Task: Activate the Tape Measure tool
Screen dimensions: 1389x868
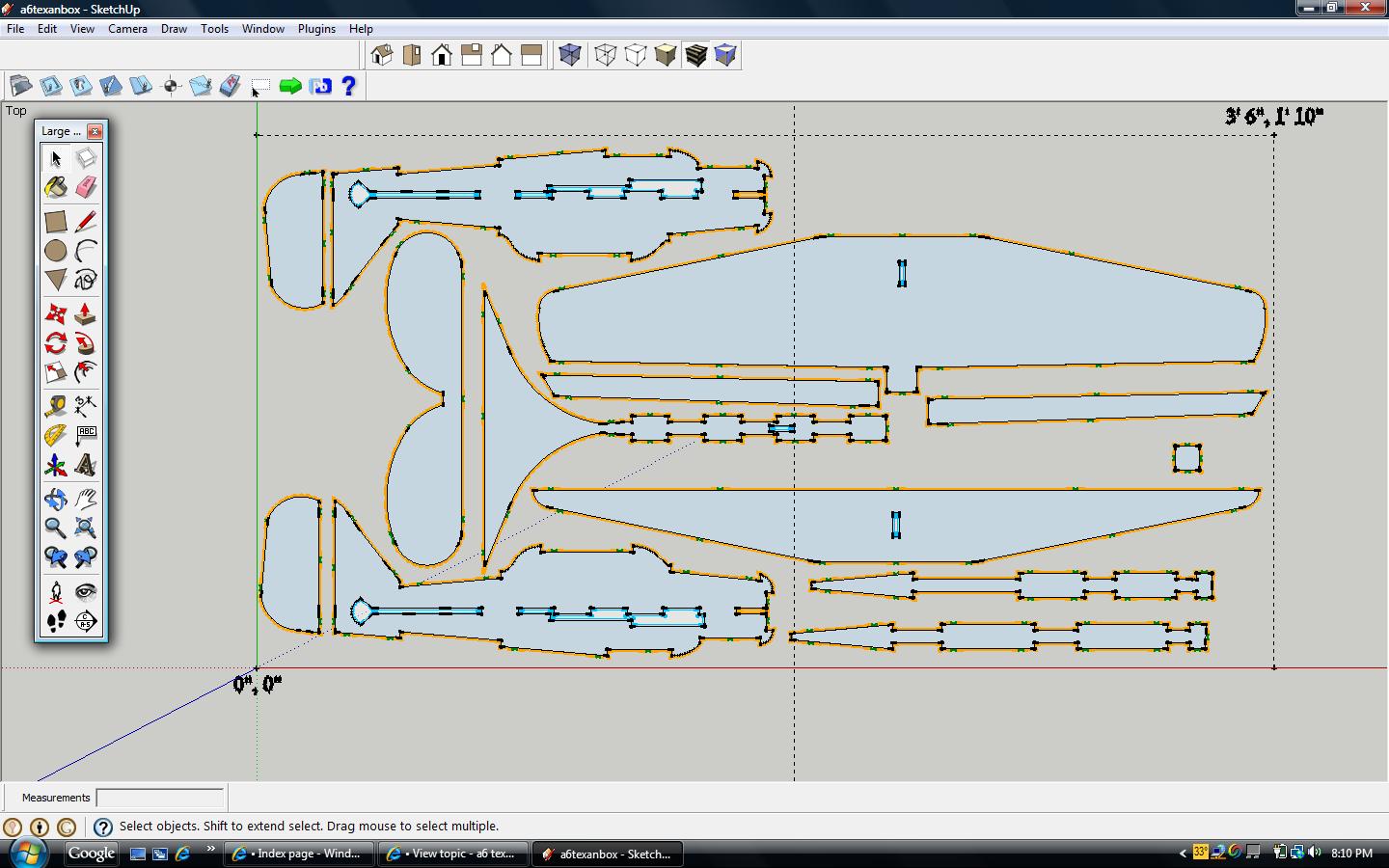Action: coord(56,406)
